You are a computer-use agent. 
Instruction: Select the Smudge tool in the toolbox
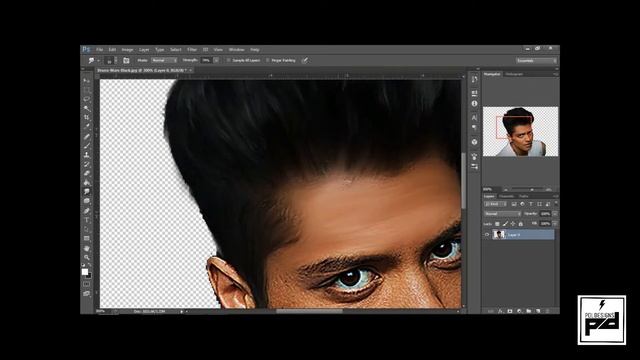tap(87, 192)
